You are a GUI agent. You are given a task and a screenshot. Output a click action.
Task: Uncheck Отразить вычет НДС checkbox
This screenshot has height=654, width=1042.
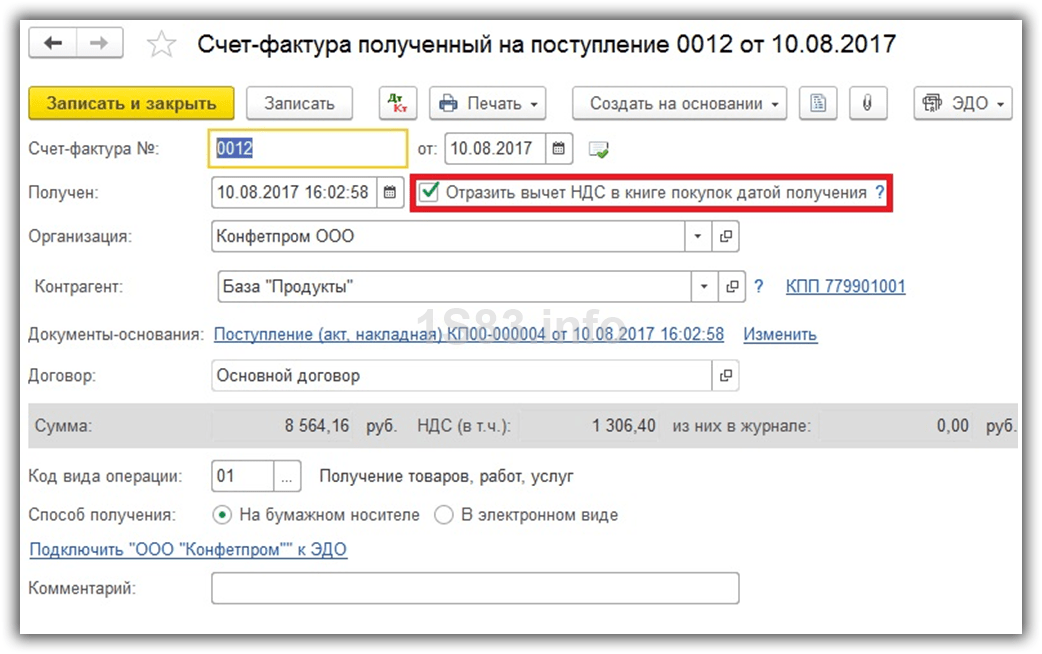[430, 192]
